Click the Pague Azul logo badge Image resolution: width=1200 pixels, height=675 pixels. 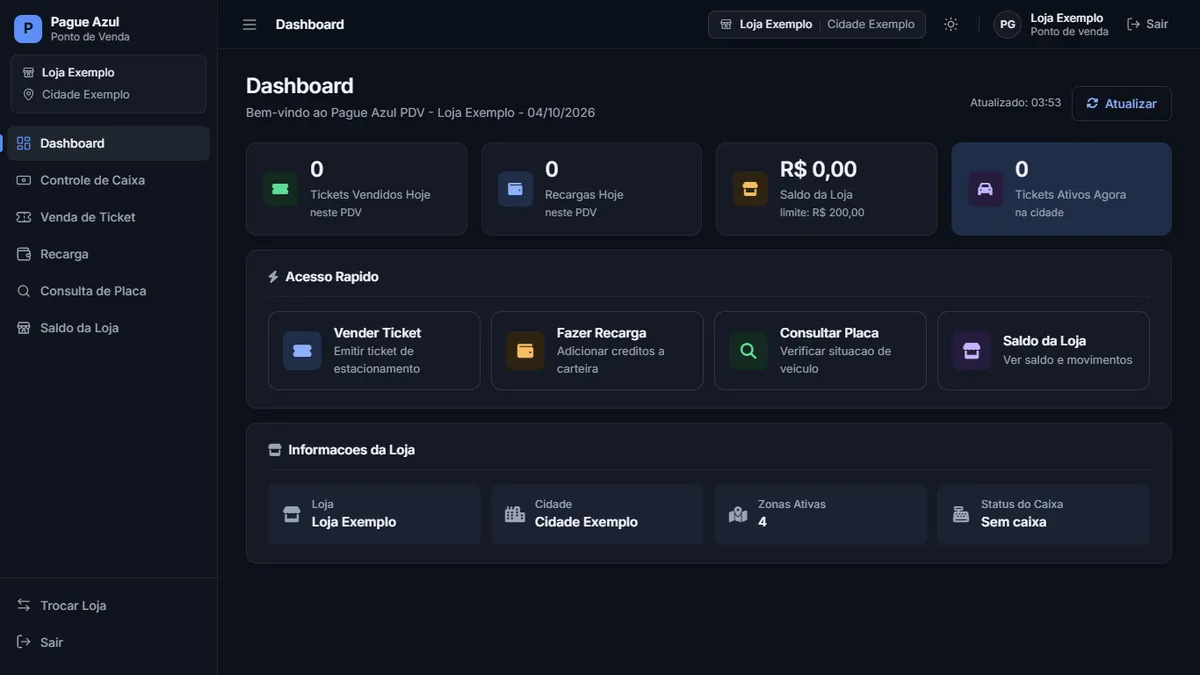(x=28, y=29)
